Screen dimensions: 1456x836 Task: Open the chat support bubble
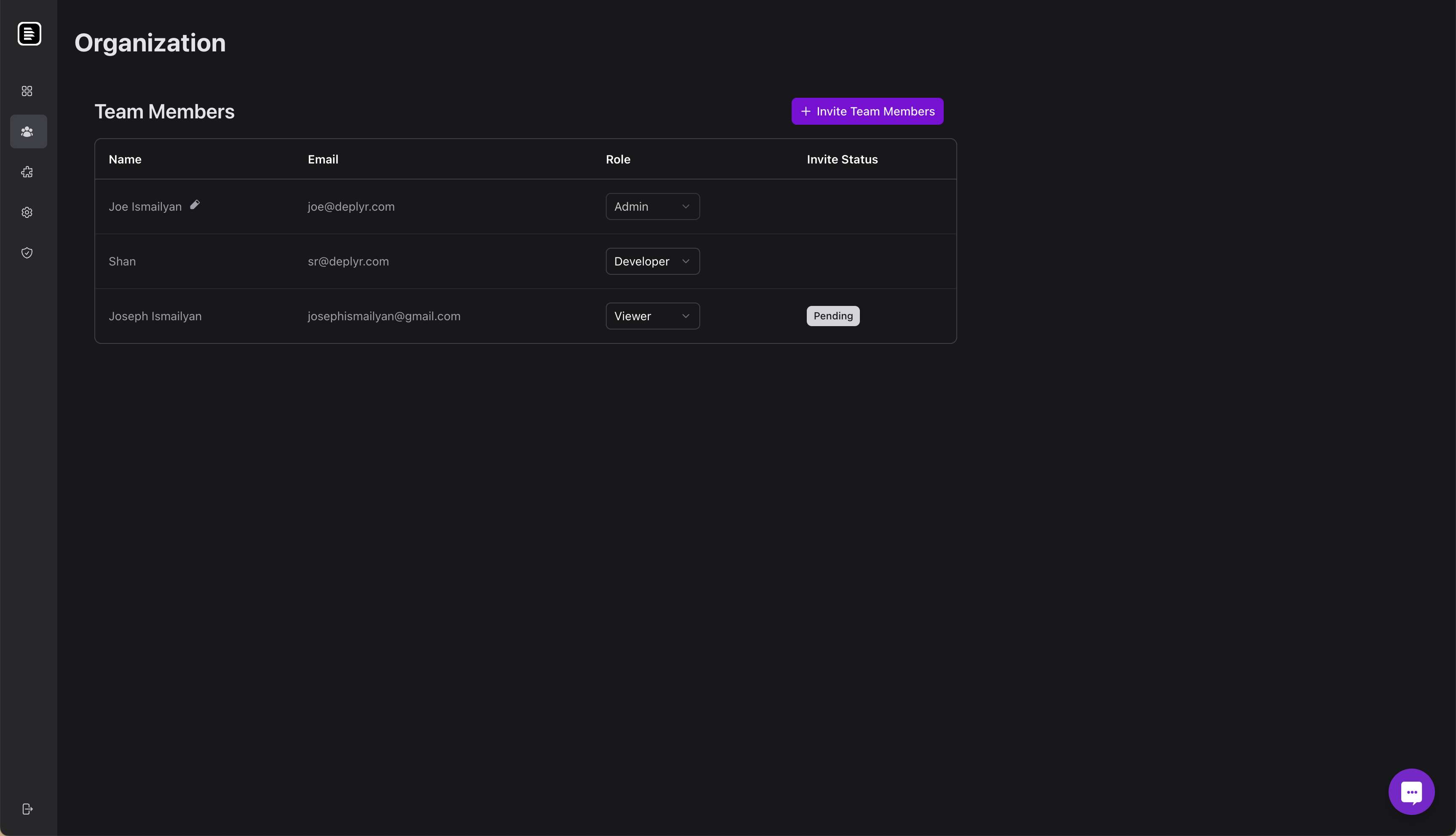[x=1410, y=792]
